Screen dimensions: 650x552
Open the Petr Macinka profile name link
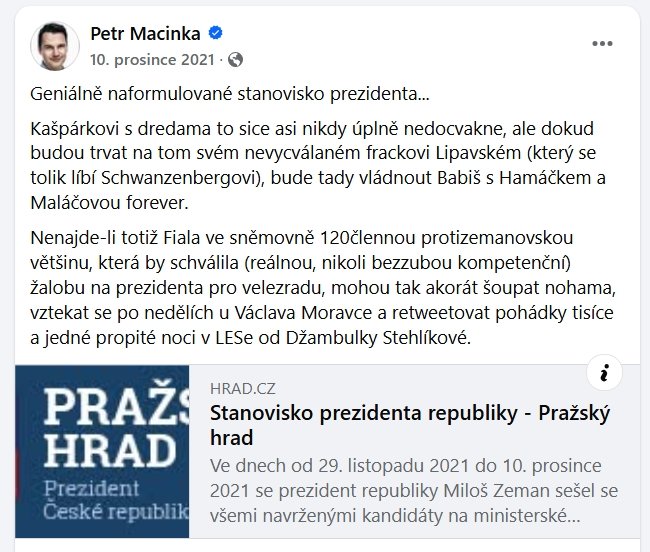153,35
